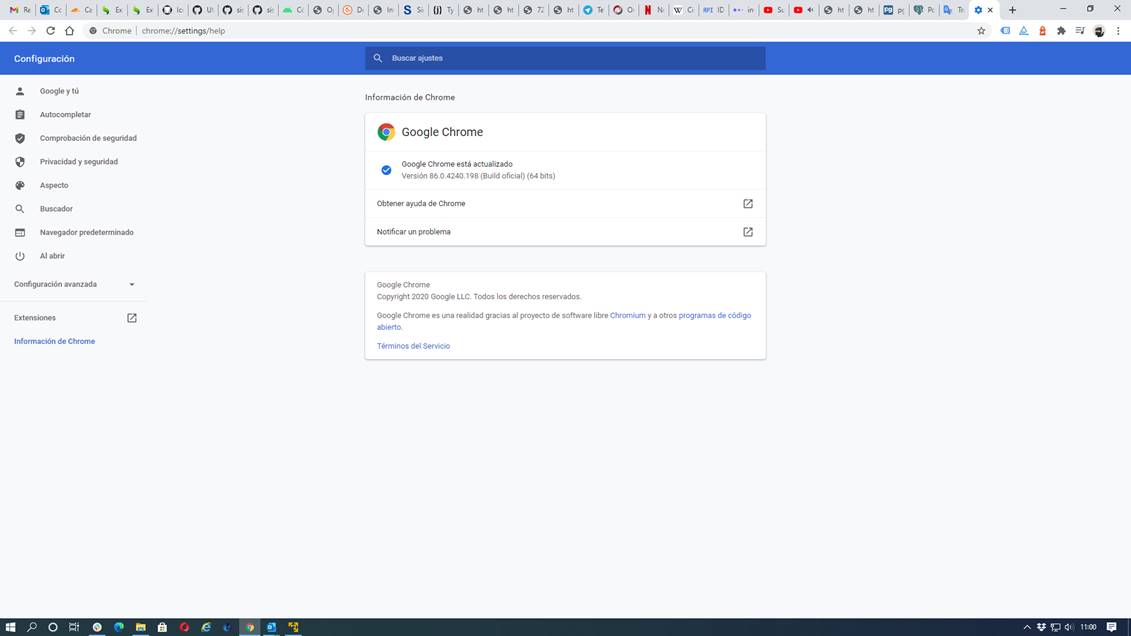1131x636 pixels.
Task: Click the Aspecto palette icon
Action: (20, 185)
